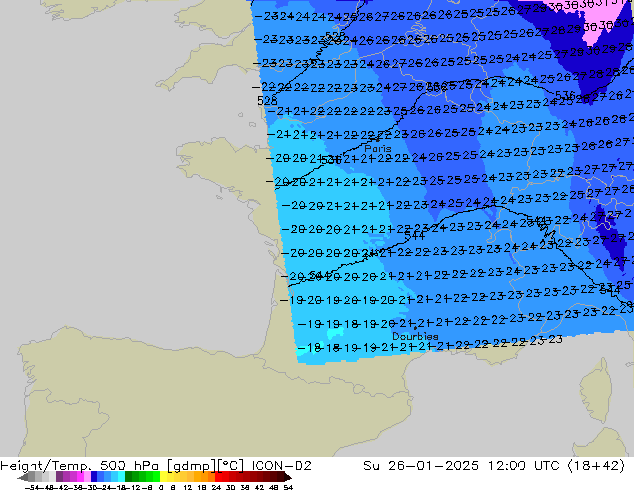Pick the dark navy blue legend swatch
The height and width of the screenshot is (490, 634).
pos(94,476)
